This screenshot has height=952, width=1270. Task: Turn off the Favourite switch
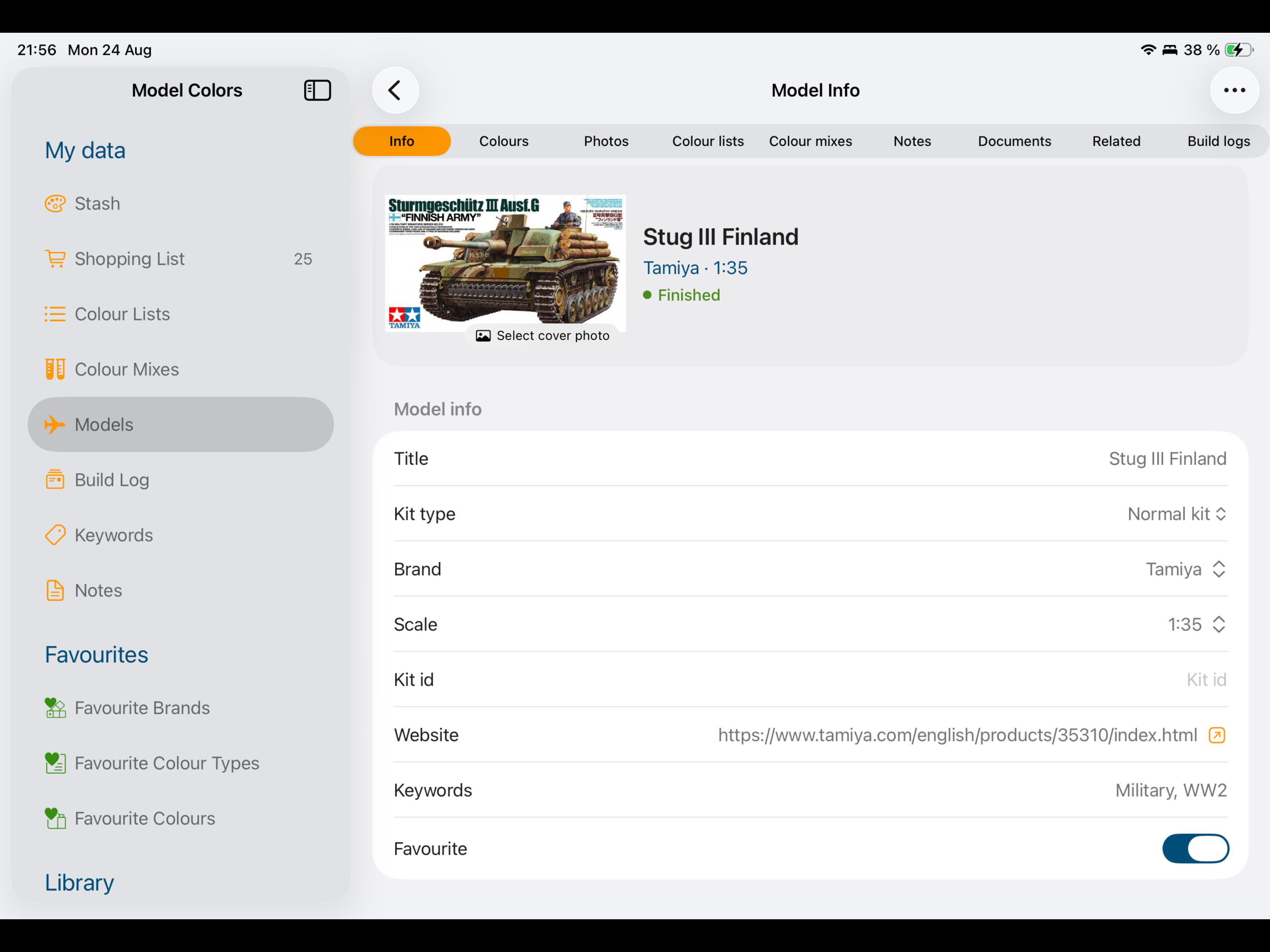click(x=1195, y=849)
